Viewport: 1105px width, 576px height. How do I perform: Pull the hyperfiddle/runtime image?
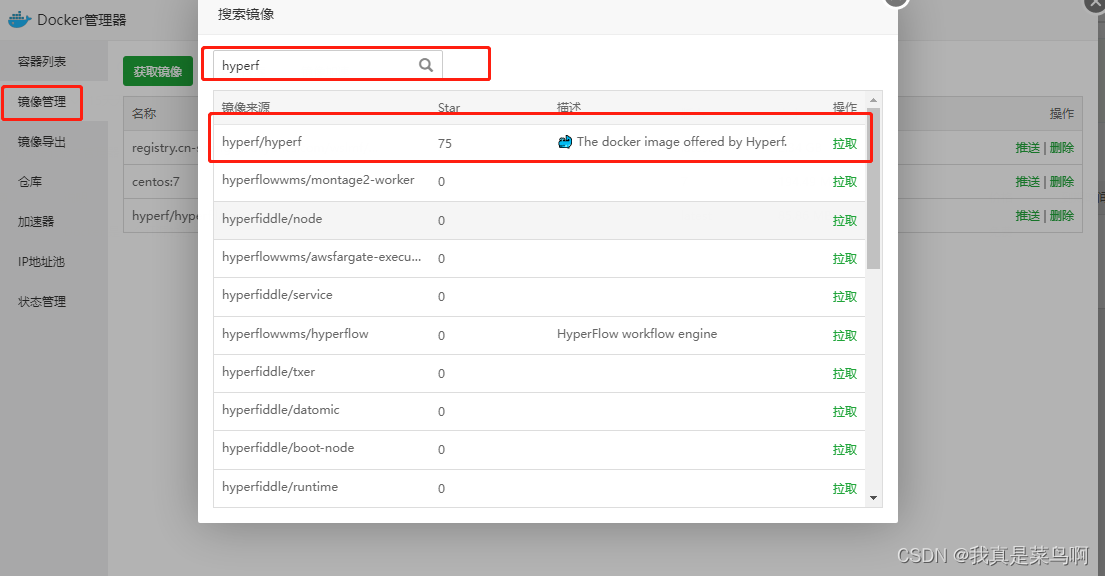[844, 488]
